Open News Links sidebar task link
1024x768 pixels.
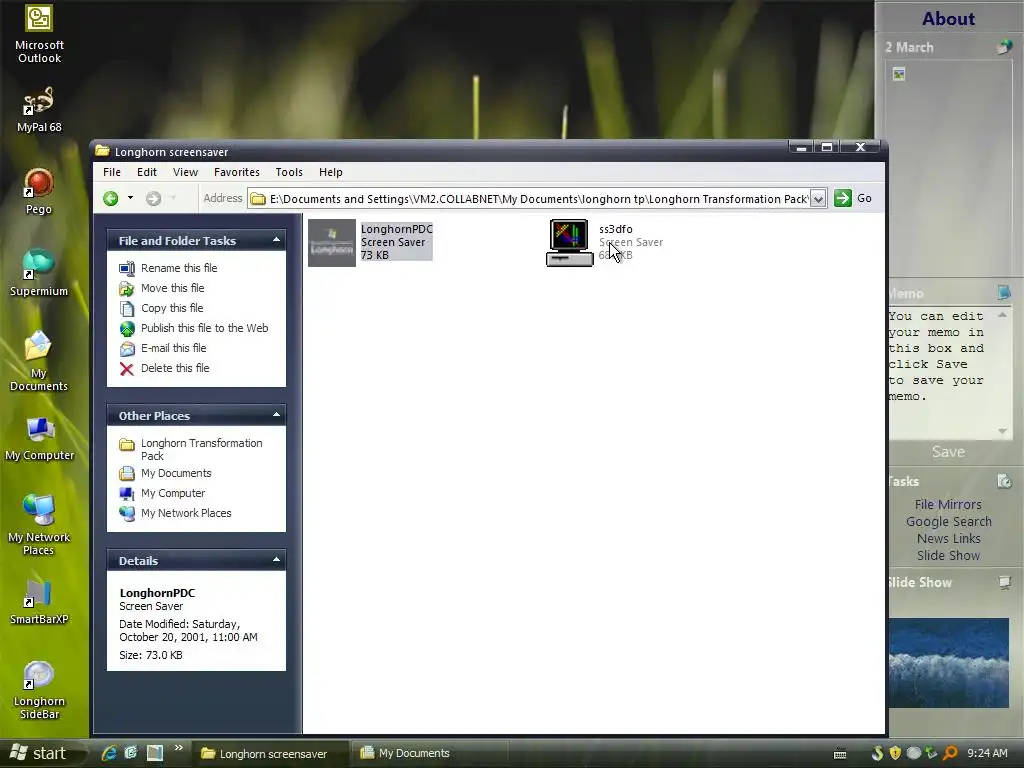click(x=948, y=538)
